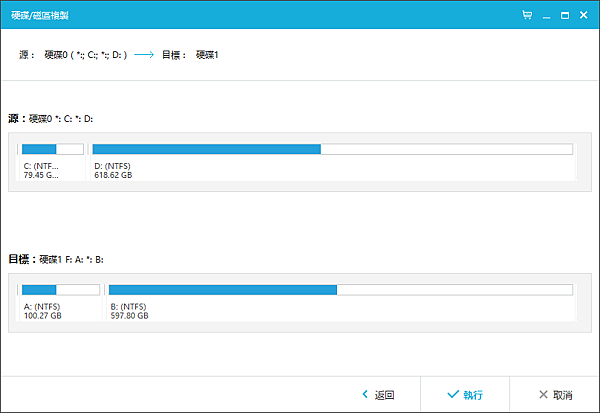Select target B: partition usage bar

click(x=340, y=290)
